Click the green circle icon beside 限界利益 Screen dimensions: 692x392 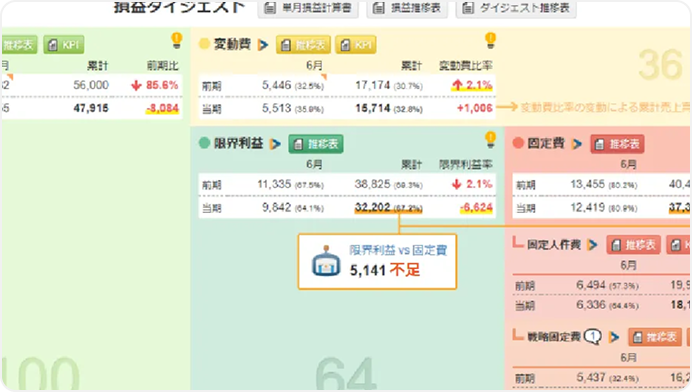click(x=204, y=143)
